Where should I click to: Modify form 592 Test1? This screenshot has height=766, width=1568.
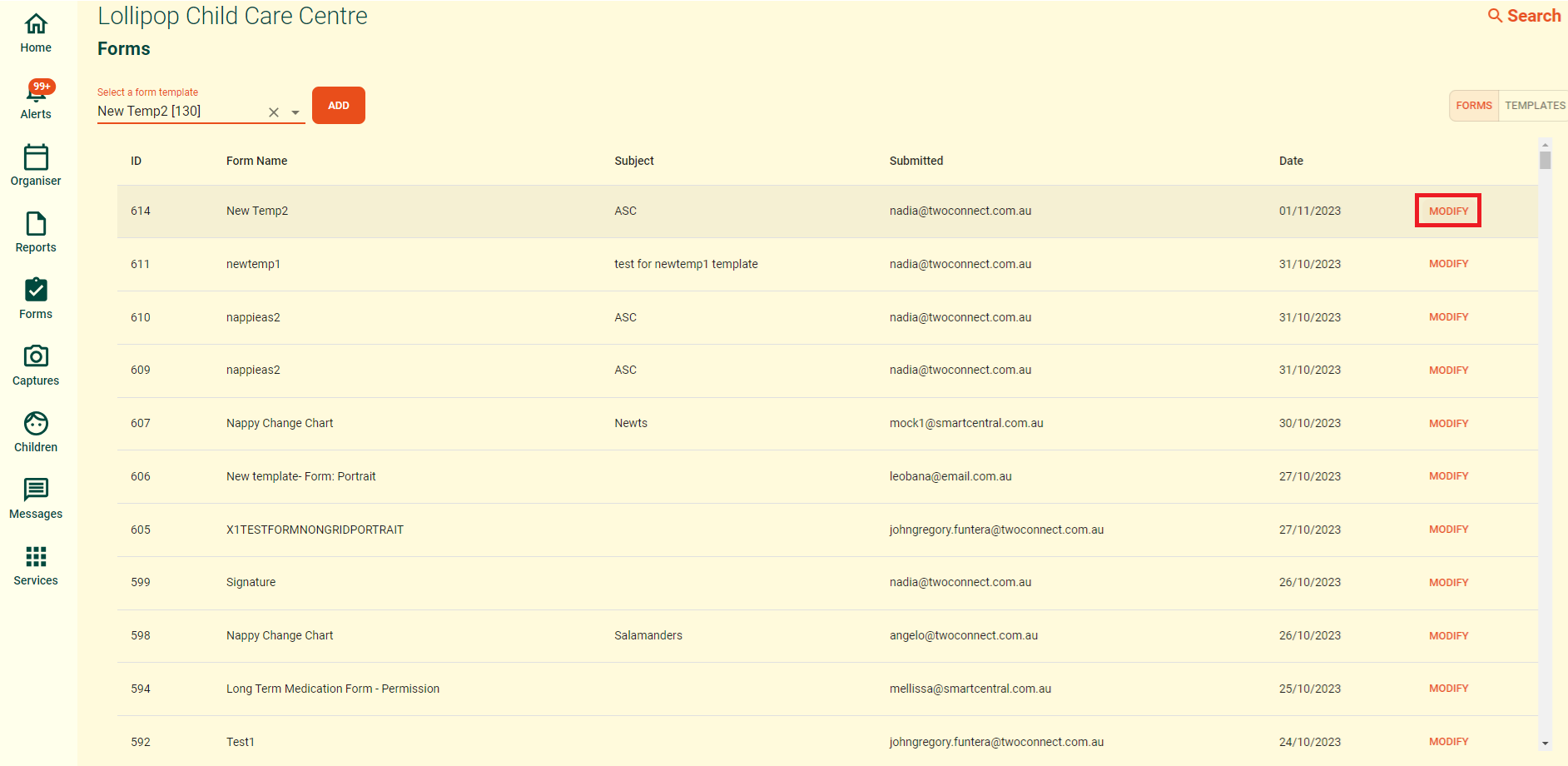click(1448, 742)
